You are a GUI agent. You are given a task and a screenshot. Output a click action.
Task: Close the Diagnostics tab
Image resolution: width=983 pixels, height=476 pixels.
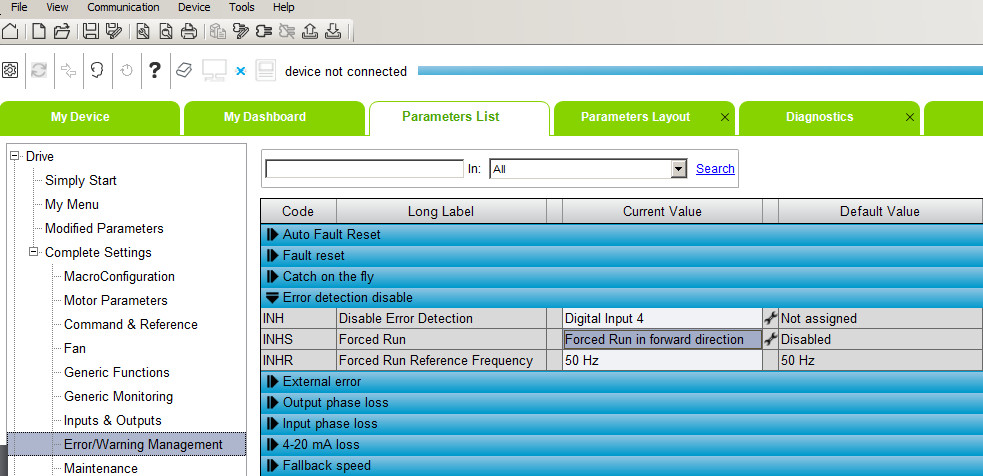point(910,117)
